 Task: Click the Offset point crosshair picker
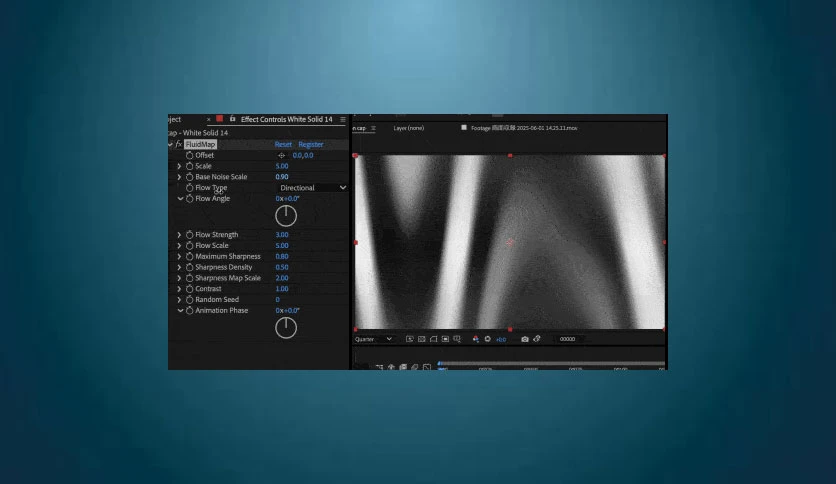282,156
